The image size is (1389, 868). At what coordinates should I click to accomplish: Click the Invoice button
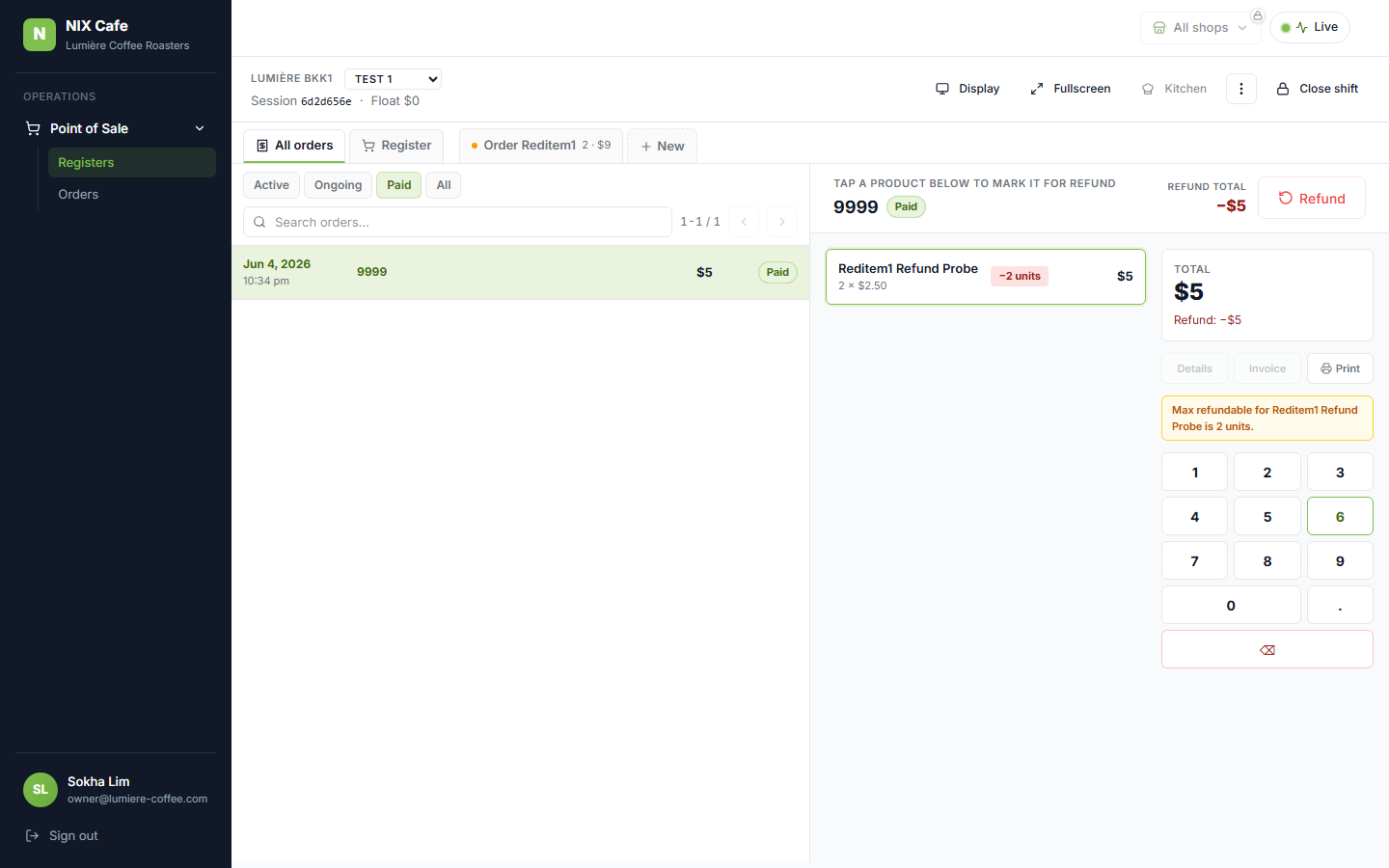1267,368
